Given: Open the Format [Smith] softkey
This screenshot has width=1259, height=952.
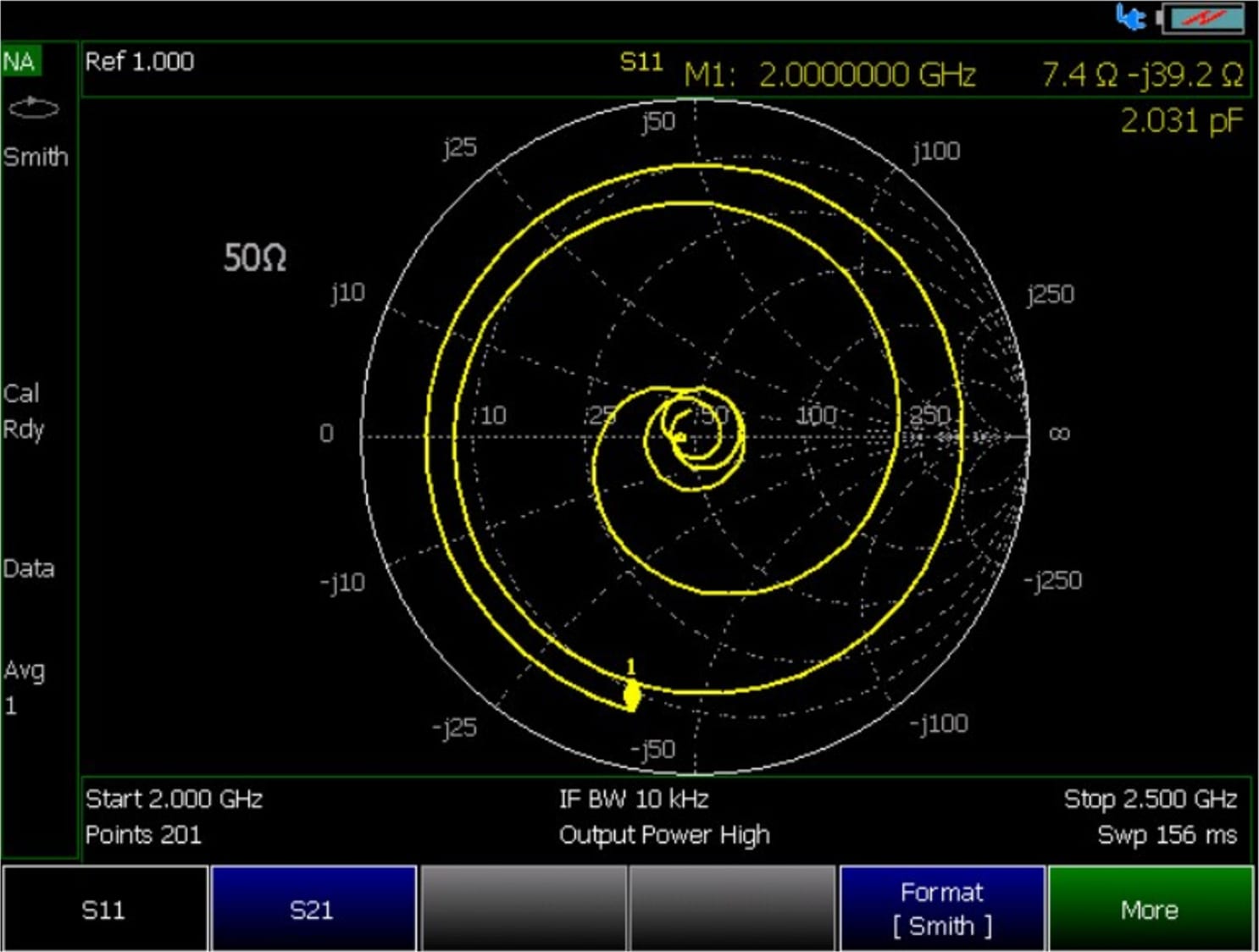Looking at the screenshot, I should tap(941, 908).
